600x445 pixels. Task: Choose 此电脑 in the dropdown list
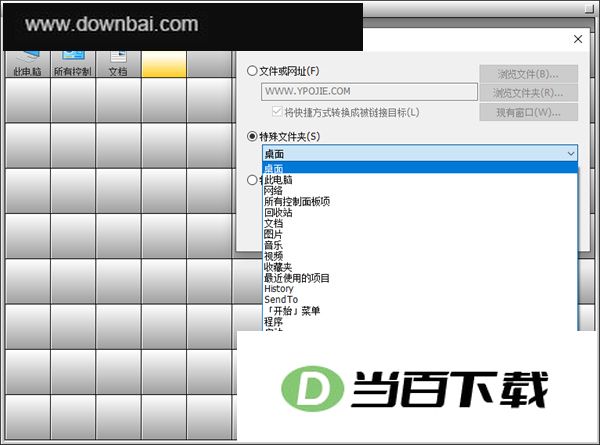(420, 179)
